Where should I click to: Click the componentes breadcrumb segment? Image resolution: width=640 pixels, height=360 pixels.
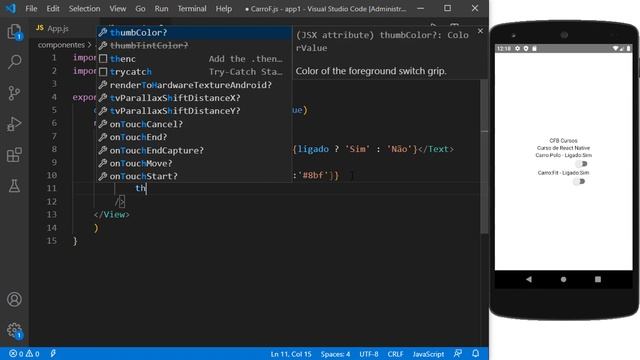pos(61,45)
